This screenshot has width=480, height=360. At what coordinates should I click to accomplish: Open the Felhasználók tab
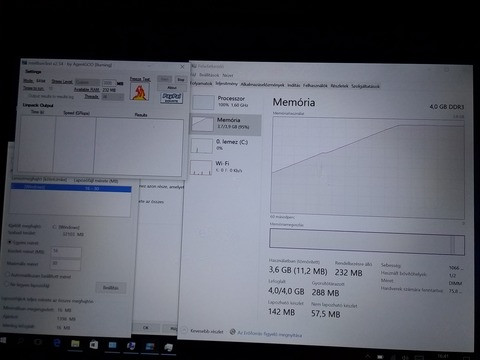[x=315, y=86]
